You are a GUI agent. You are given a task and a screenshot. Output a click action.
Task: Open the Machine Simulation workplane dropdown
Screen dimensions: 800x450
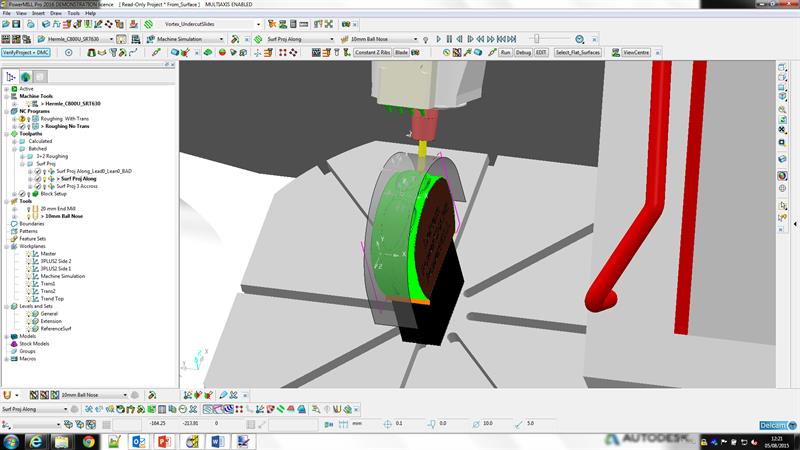[x=221, y=39]
